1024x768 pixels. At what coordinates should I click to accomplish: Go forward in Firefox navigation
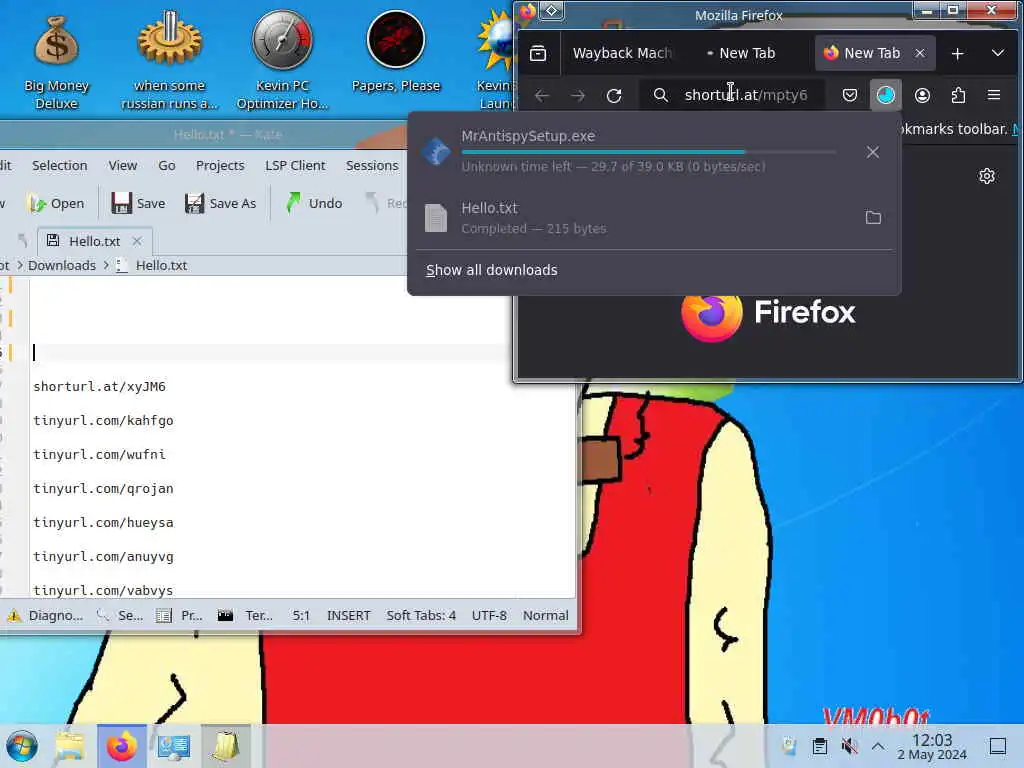tap(578, 95)
